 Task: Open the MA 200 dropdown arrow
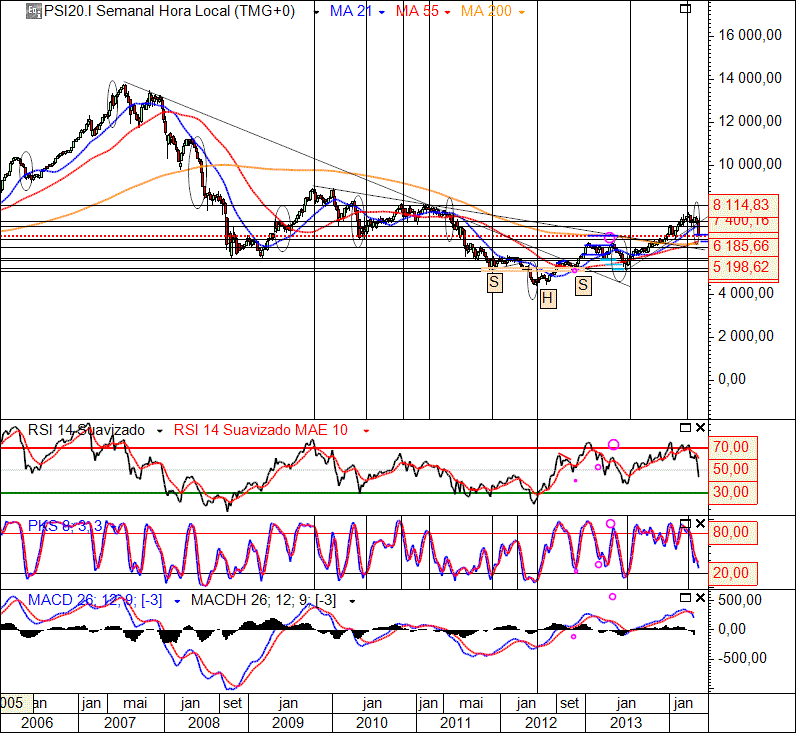(x=521, y=12)
